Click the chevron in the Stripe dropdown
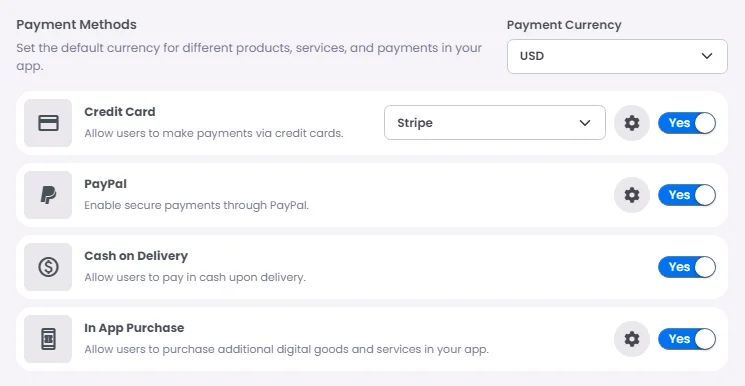Viewport: 745px width, 386px height. pyautogui.click(x=585, y=123)
